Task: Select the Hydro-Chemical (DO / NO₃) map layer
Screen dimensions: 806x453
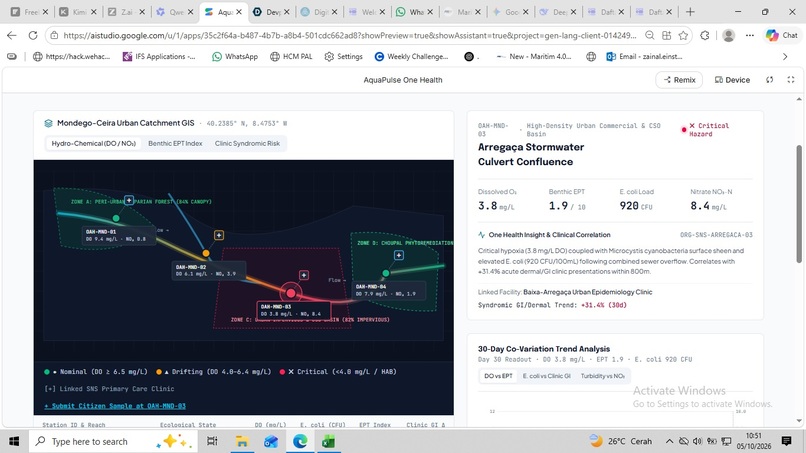Action: [94, 143]
